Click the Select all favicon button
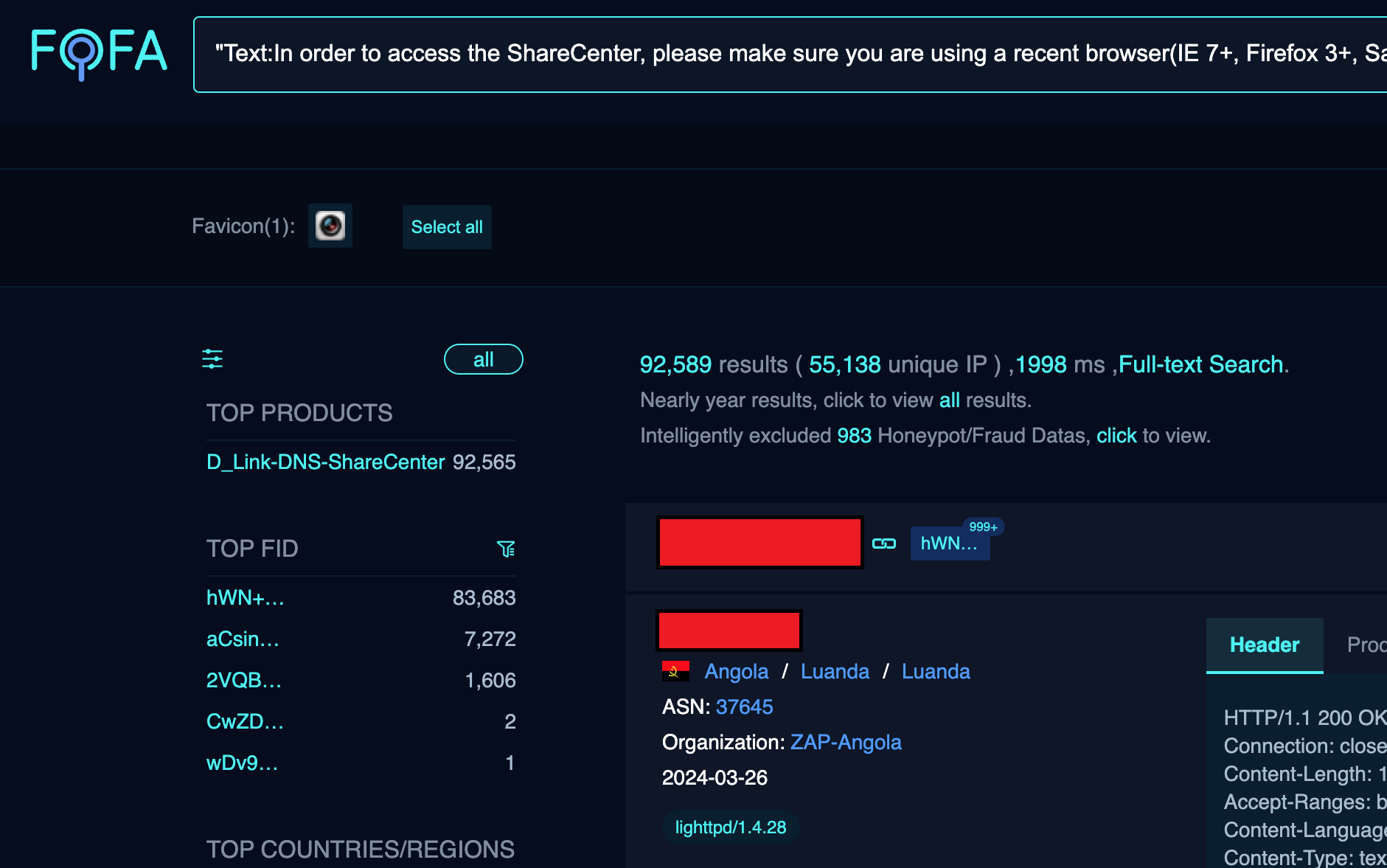The image size is (1387, 868). pos(446,227)
